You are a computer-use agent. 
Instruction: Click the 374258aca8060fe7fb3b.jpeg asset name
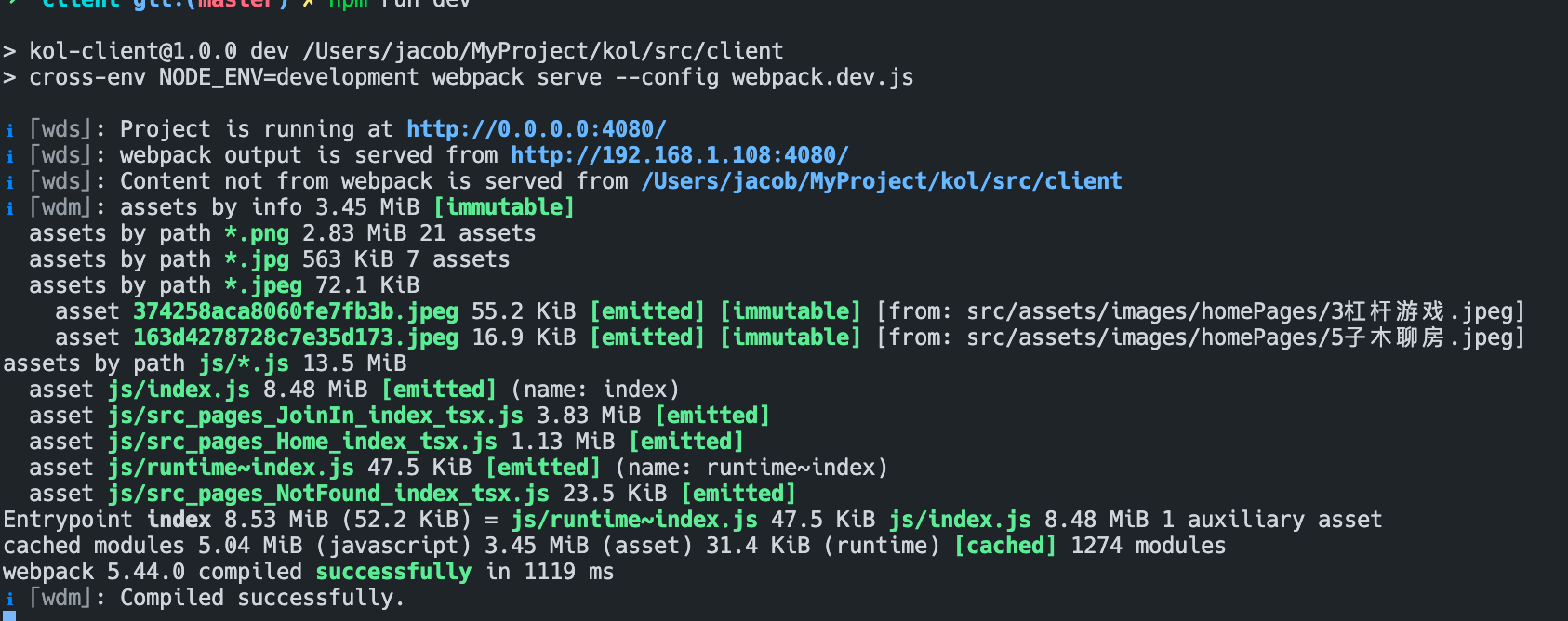pos(295,311)
